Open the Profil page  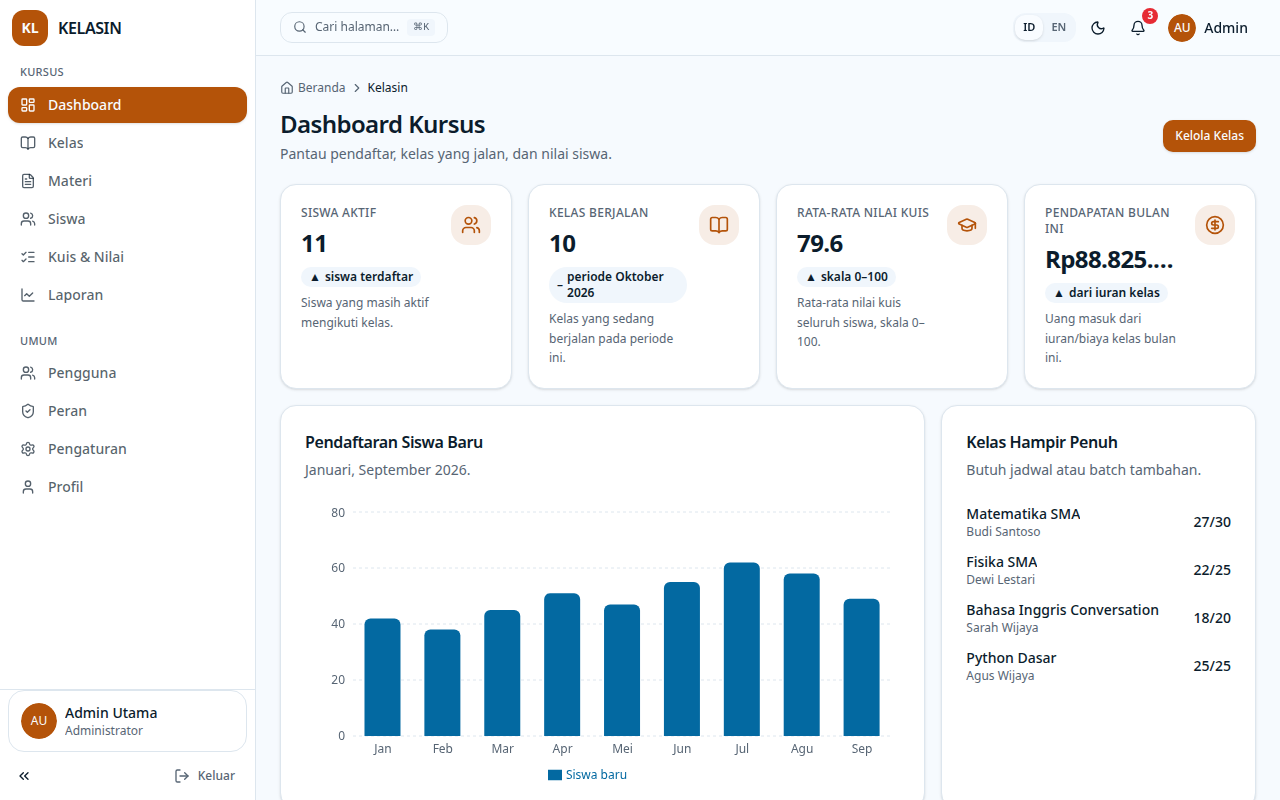[127, 487]
